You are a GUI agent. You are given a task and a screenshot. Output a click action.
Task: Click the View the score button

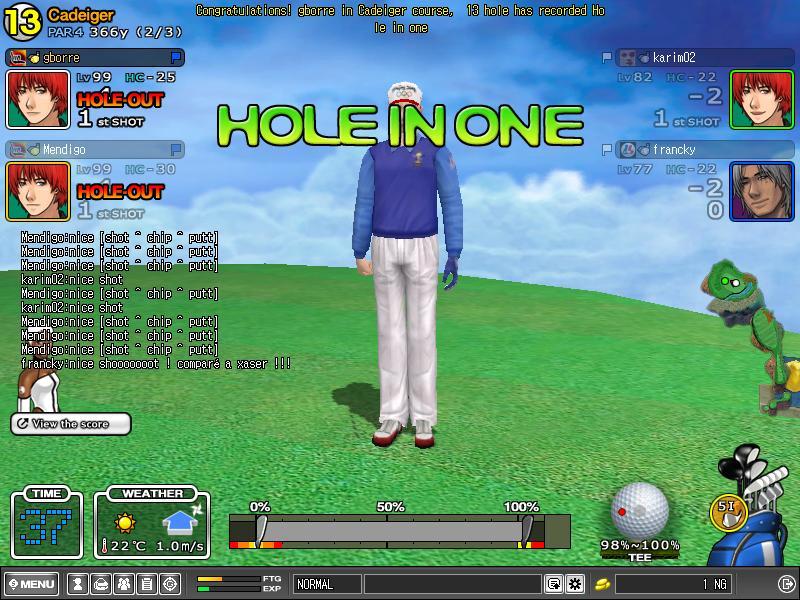[x=71, y=424]
